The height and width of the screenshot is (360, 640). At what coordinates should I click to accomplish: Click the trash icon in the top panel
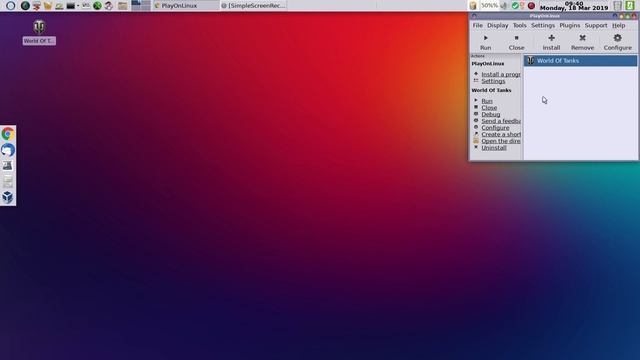[618, 6]
